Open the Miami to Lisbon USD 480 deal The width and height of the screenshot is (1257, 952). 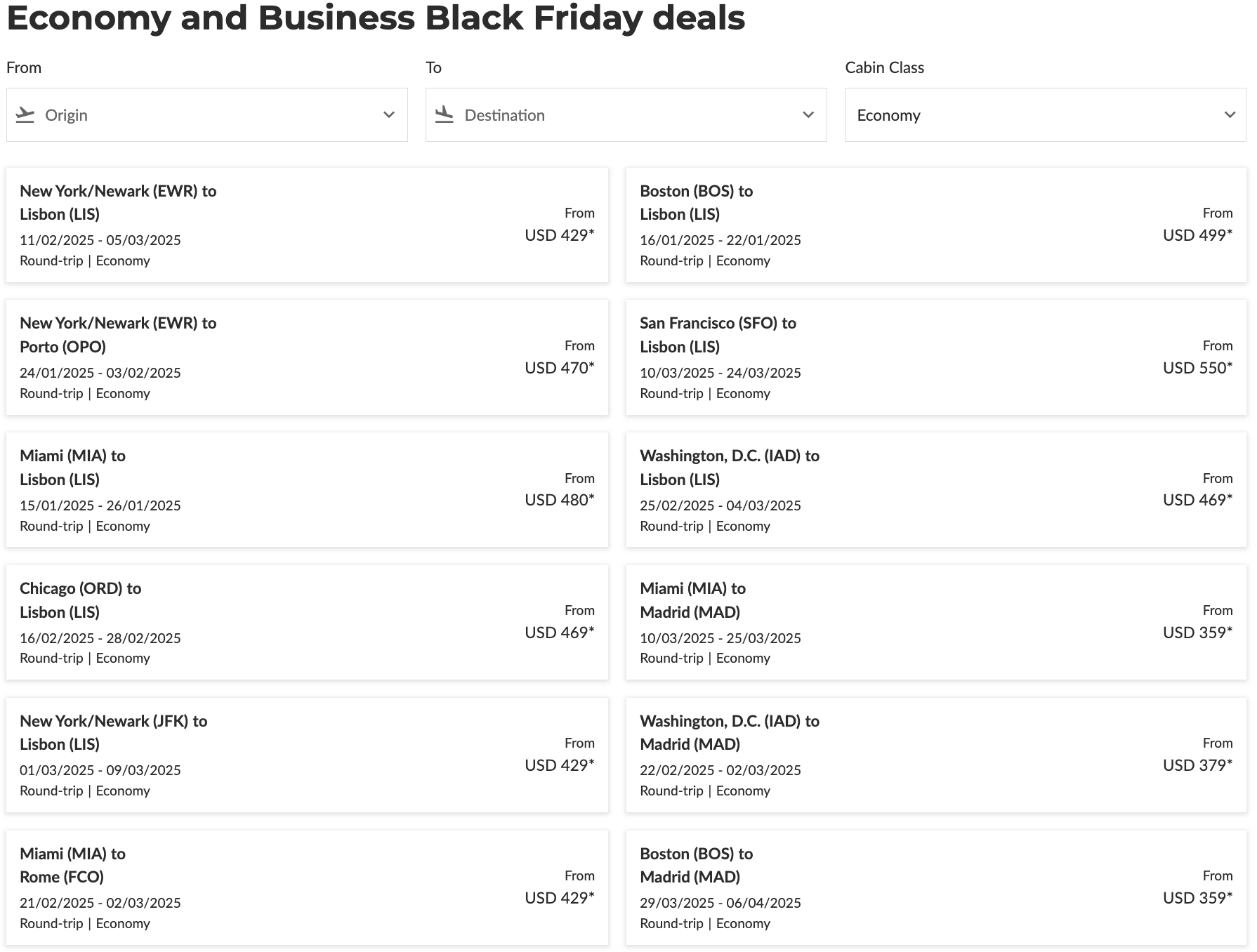[x=307, y=490]
